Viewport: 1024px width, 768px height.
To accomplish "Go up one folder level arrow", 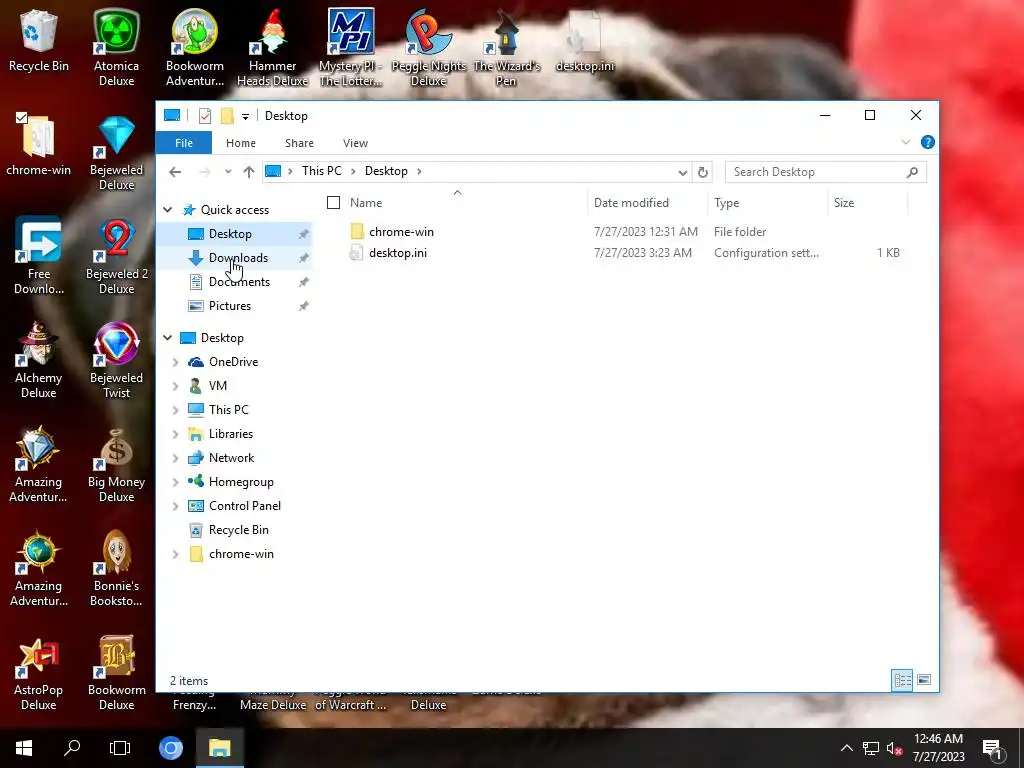I will click(249, 172).
